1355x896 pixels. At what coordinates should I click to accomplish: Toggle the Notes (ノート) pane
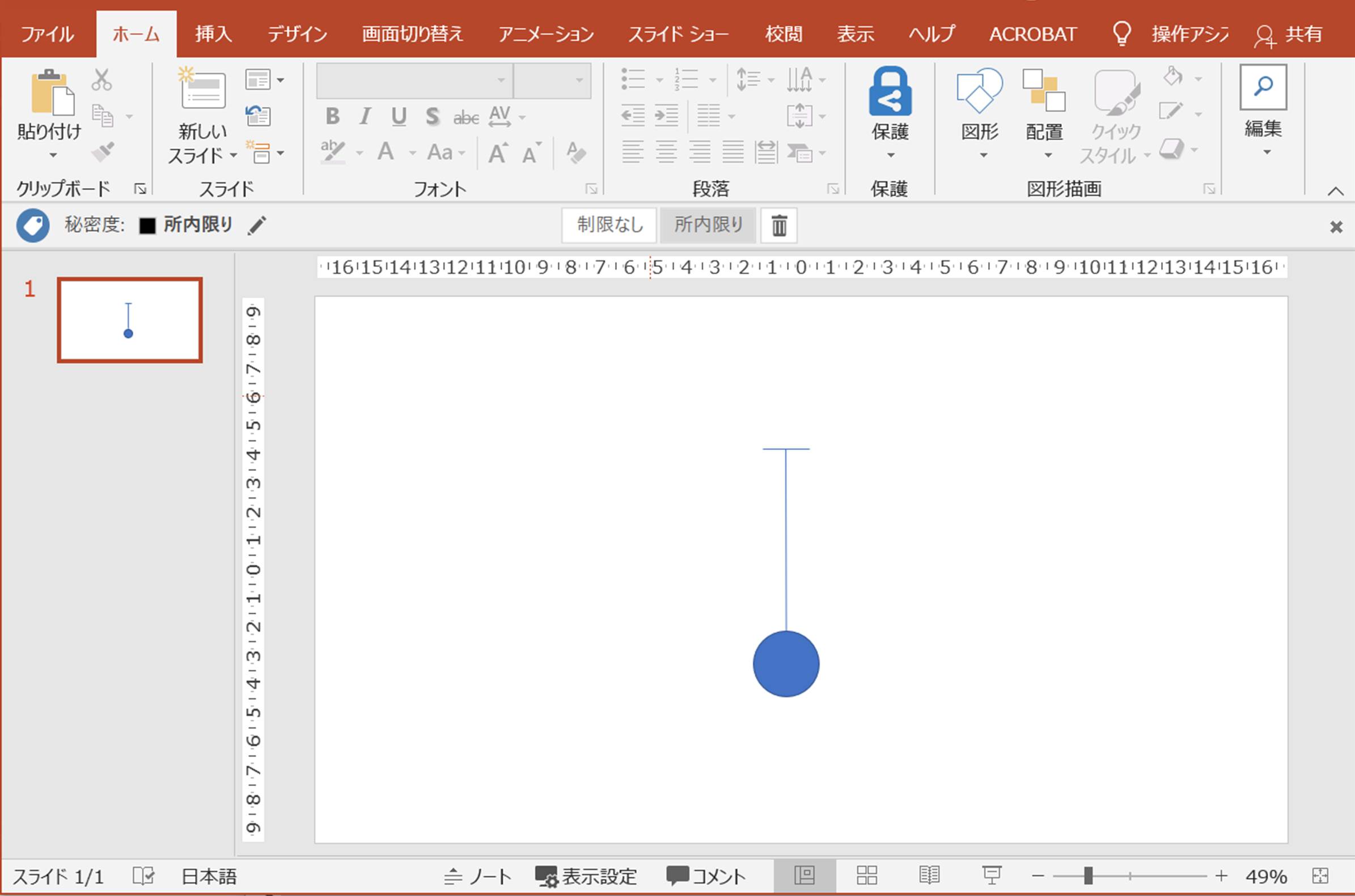click(478, 876)
